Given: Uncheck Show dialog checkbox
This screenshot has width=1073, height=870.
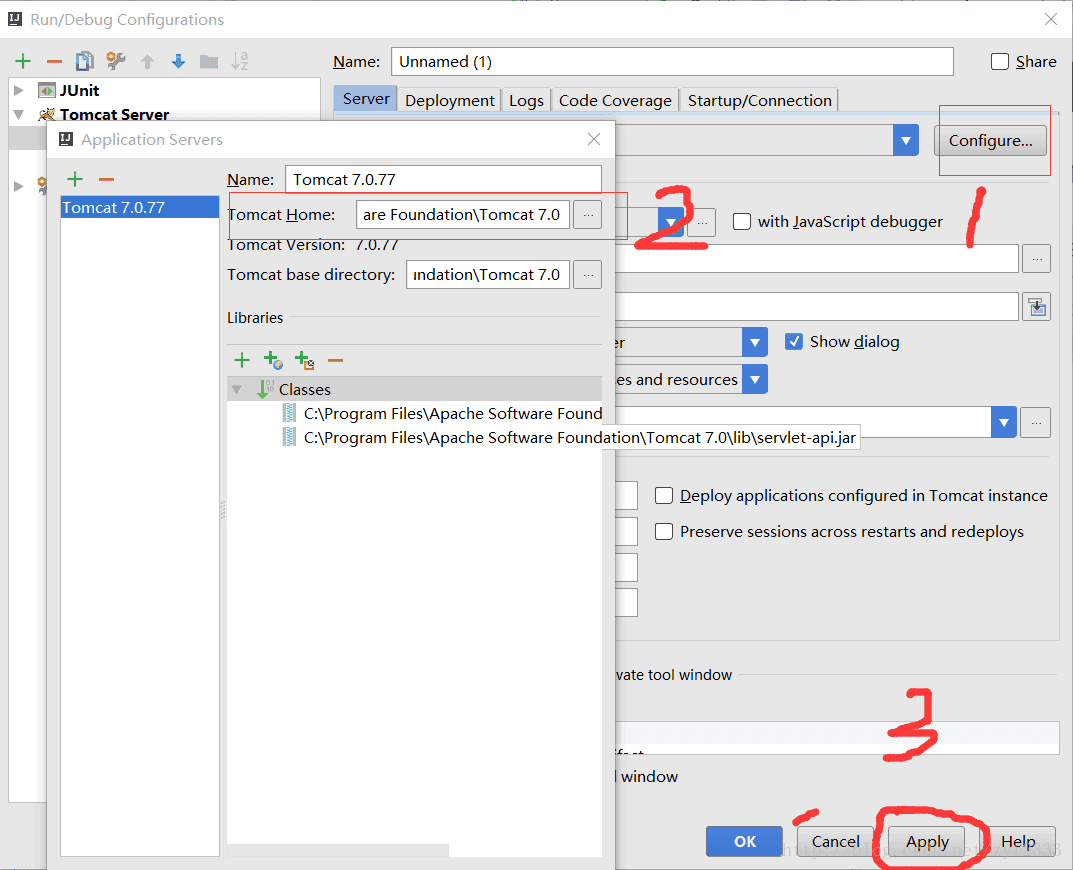Looking at the screenshot, I should 794,342.
